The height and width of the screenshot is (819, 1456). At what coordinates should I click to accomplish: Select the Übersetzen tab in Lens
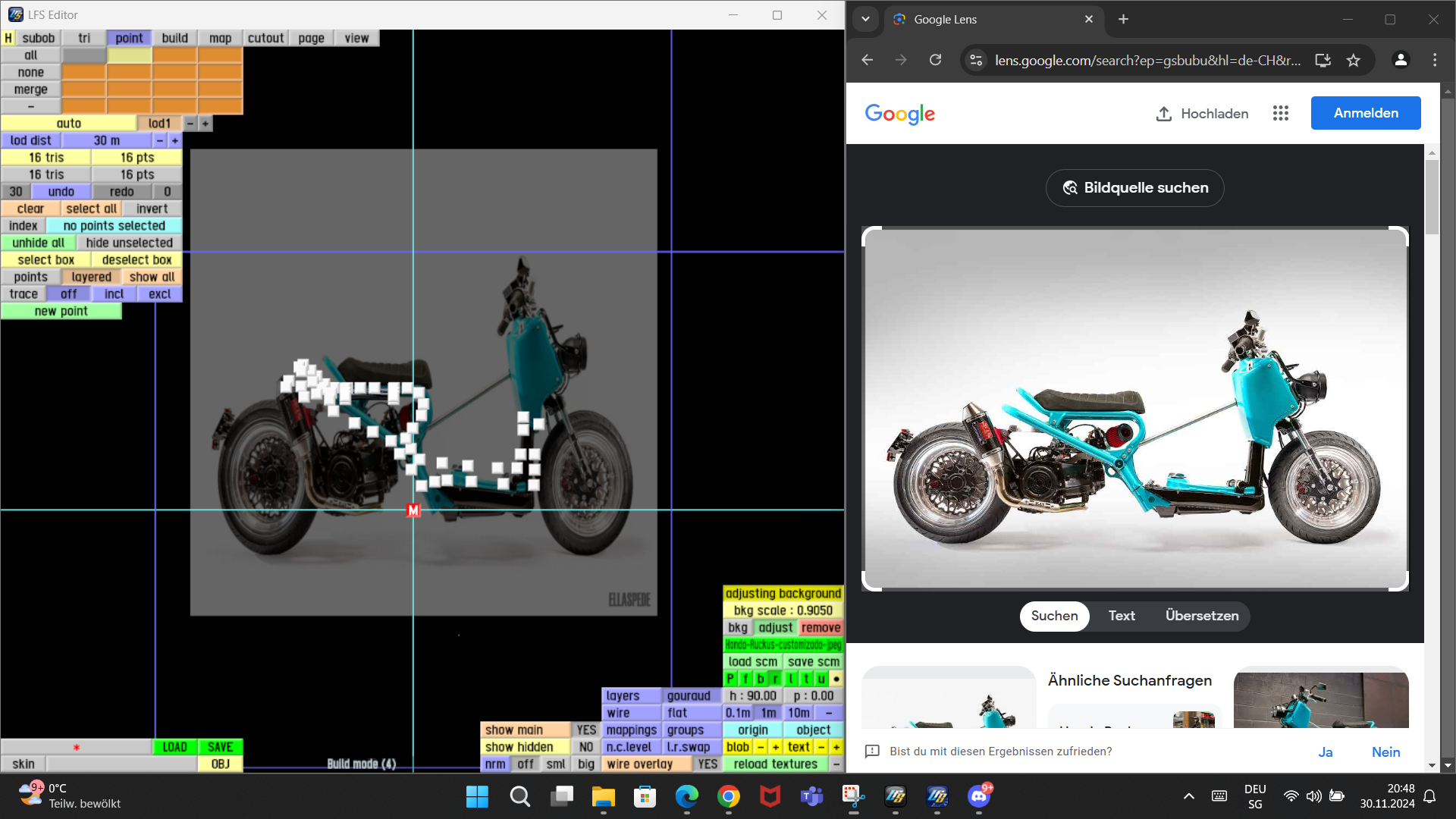click(1202, 616)
